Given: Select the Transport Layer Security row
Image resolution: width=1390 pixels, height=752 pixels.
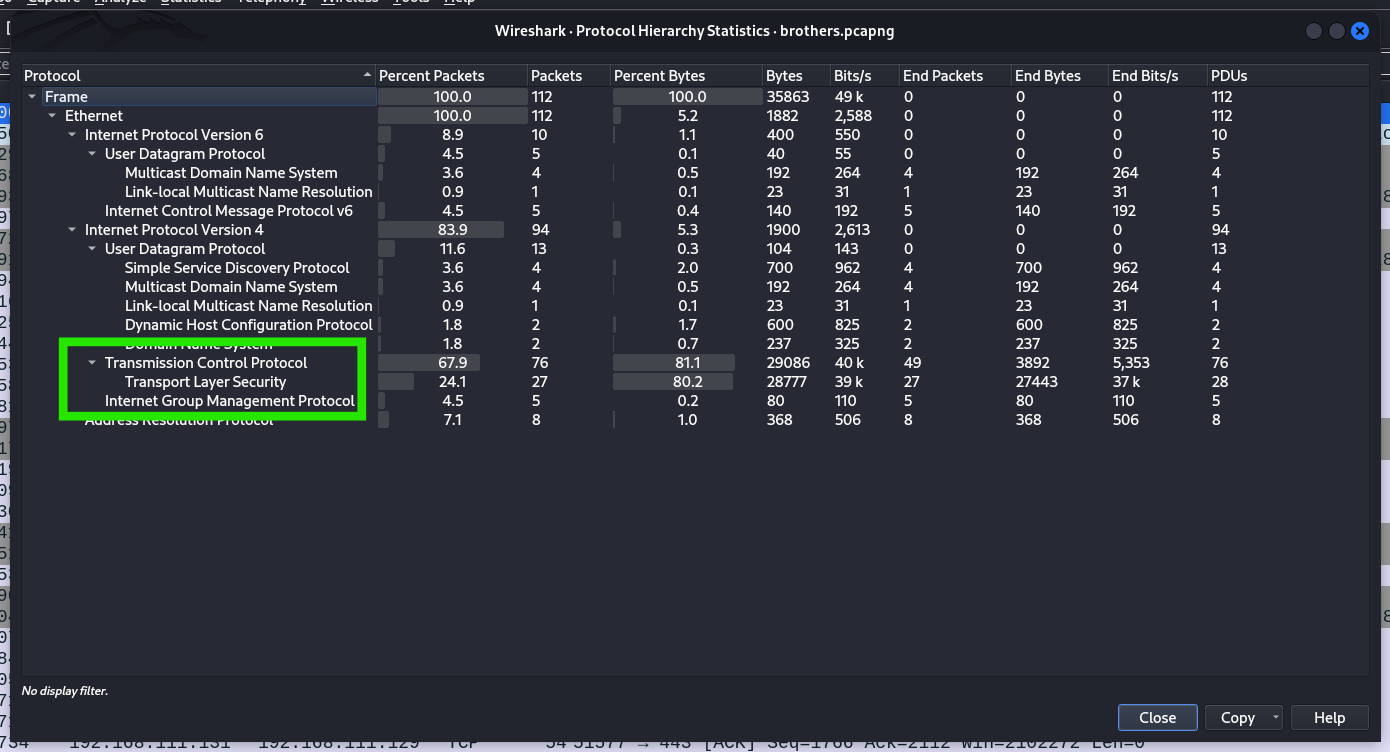Looking at the screenshot, I should [x=205, y=382].
